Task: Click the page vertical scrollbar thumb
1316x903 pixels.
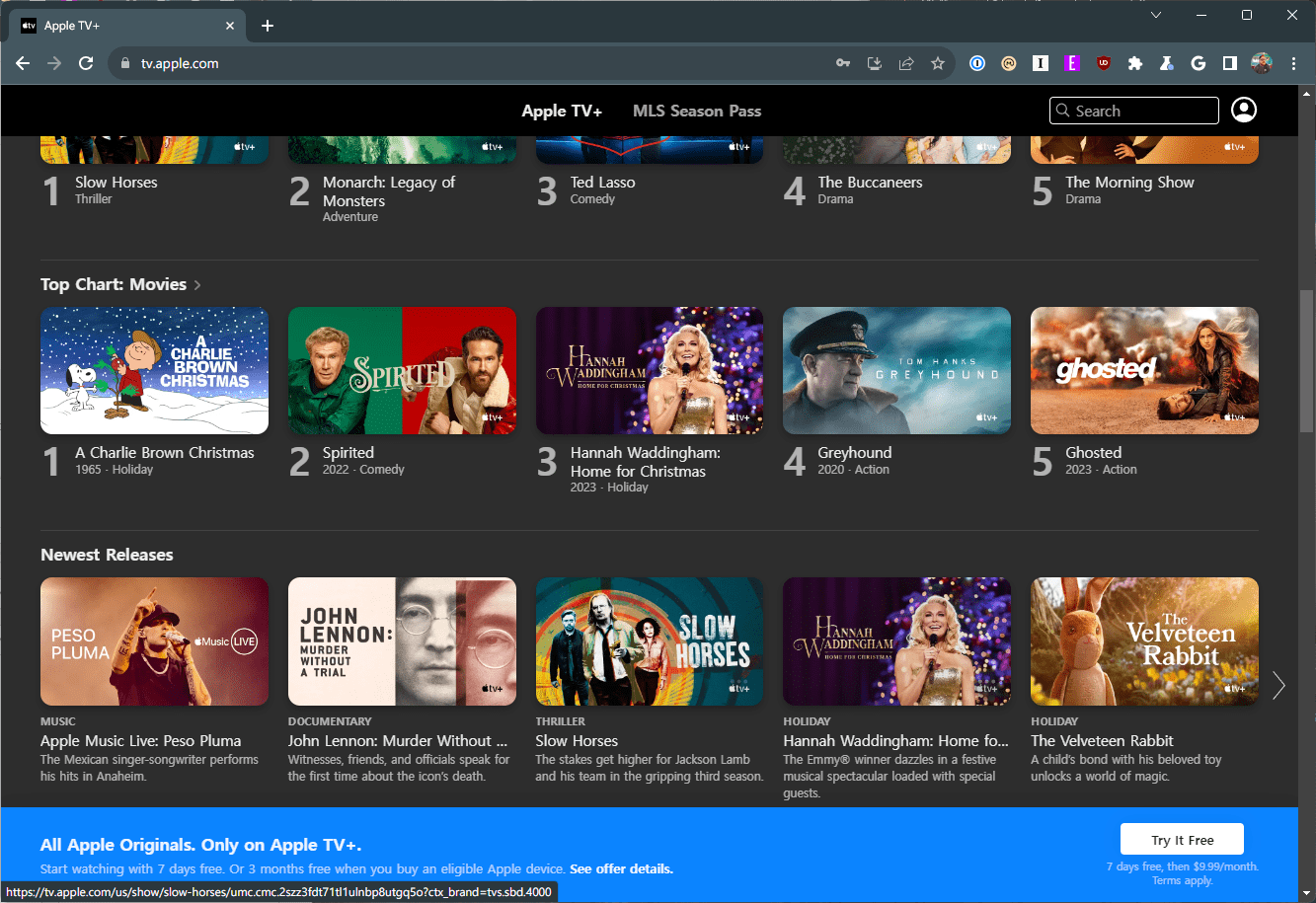Action: tap(1307, 363)
